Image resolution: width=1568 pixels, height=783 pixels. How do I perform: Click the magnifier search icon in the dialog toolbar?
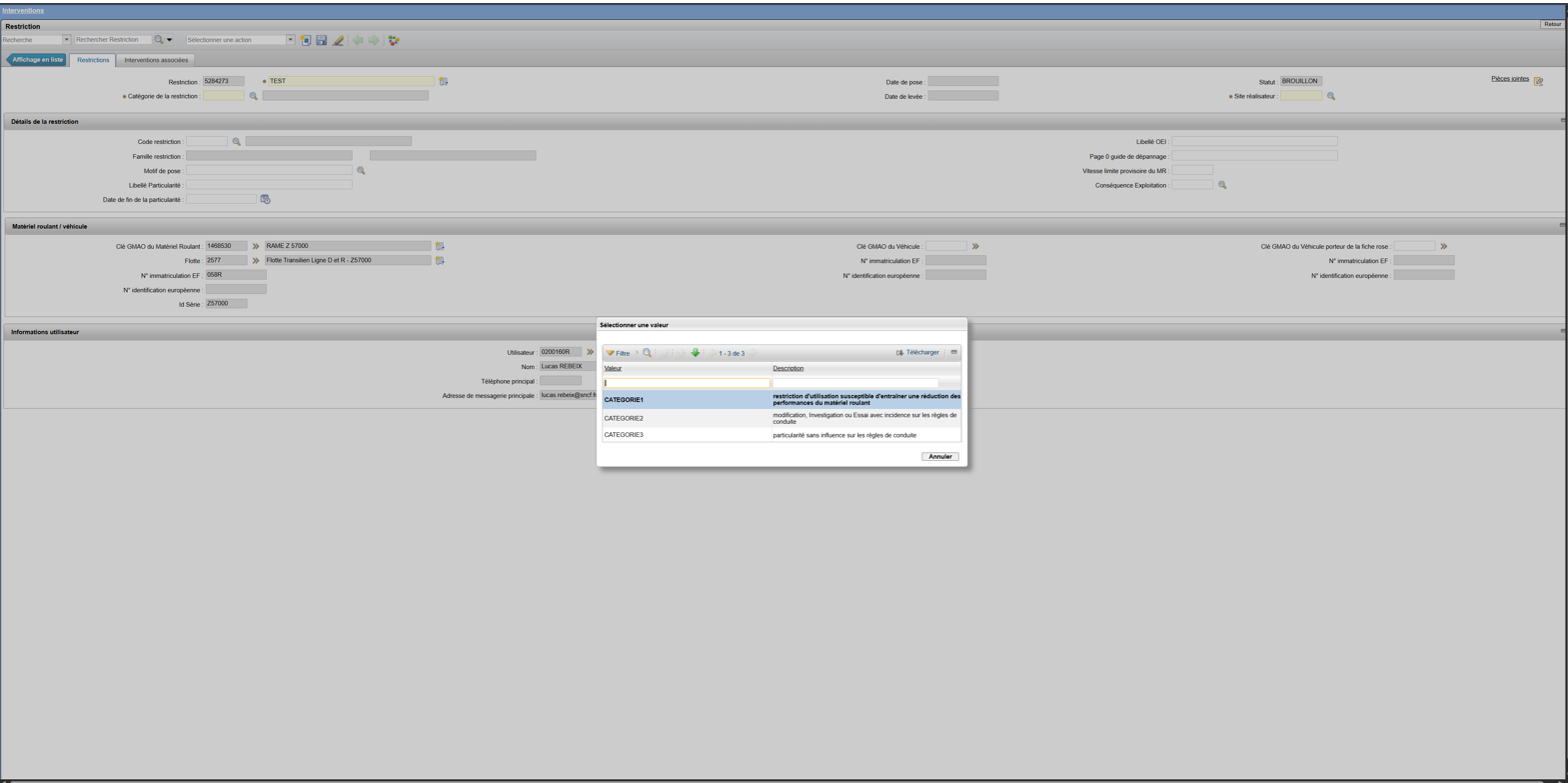[647, 353]
